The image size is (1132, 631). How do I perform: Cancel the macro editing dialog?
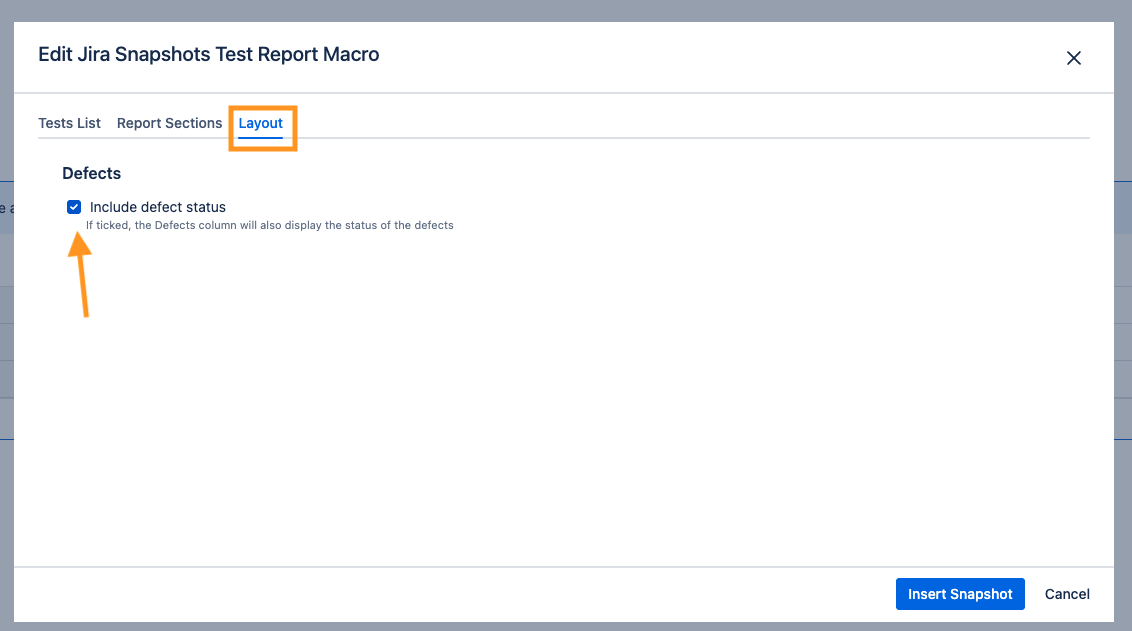[1067, 593]
